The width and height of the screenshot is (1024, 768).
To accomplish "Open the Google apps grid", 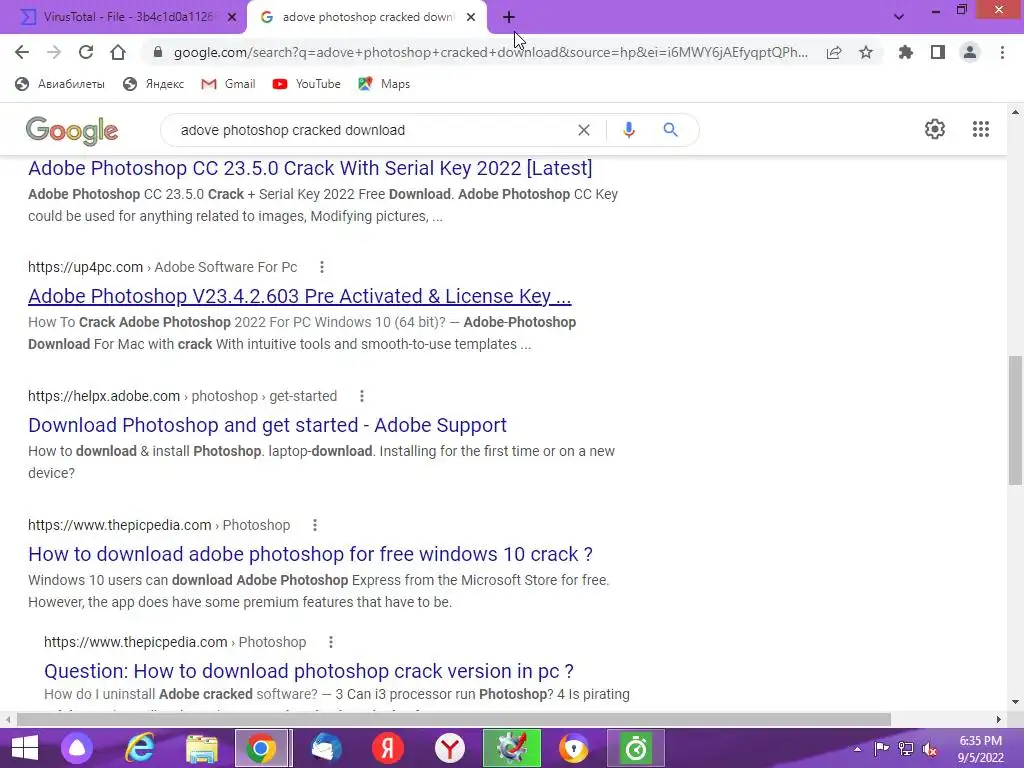I will [981, 129].
